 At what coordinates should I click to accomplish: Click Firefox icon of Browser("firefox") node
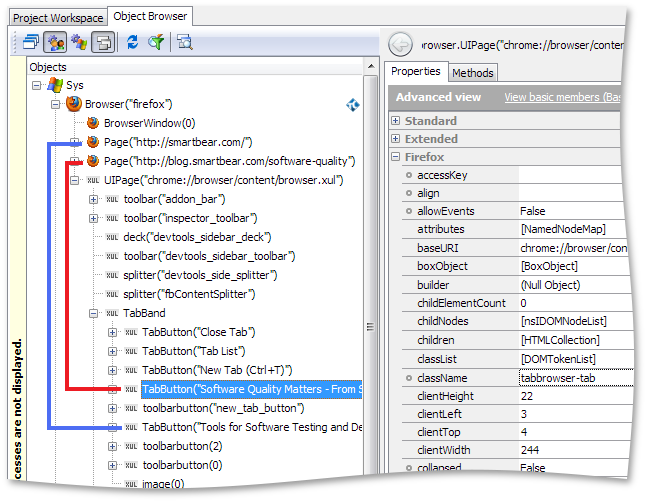74,104
